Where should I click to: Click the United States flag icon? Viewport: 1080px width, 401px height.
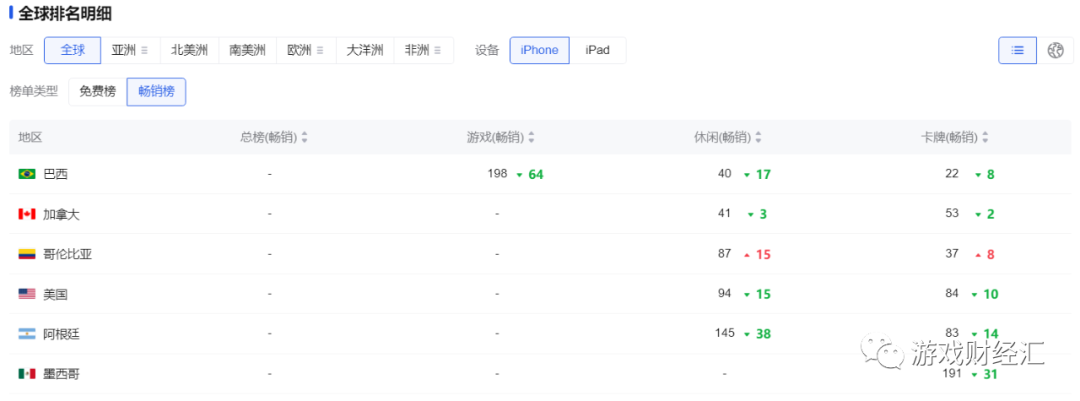pos(27,294)
